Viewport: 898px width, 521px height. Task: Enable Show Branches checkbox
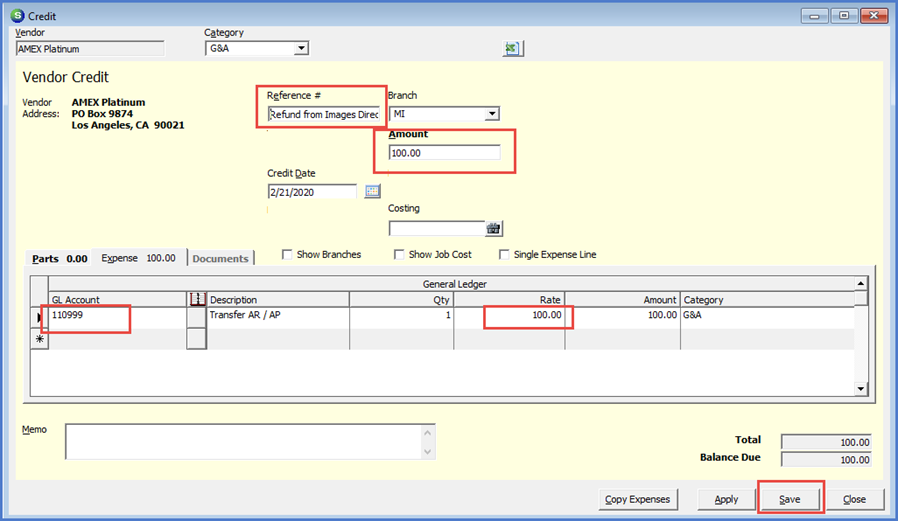(x=287, y=254)
